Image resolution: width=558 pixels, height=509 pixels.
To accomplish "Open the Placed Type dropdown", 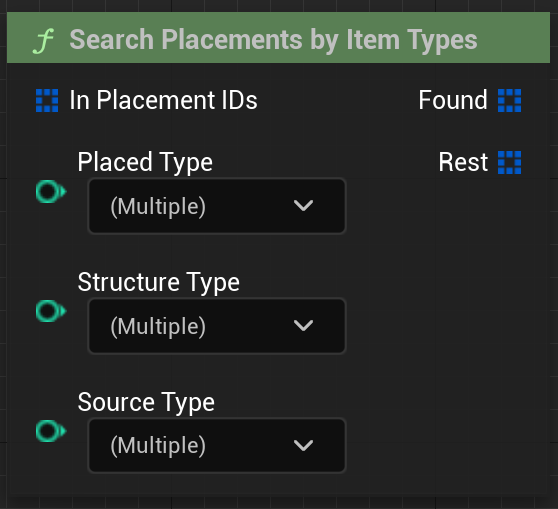I will (217, 206).
